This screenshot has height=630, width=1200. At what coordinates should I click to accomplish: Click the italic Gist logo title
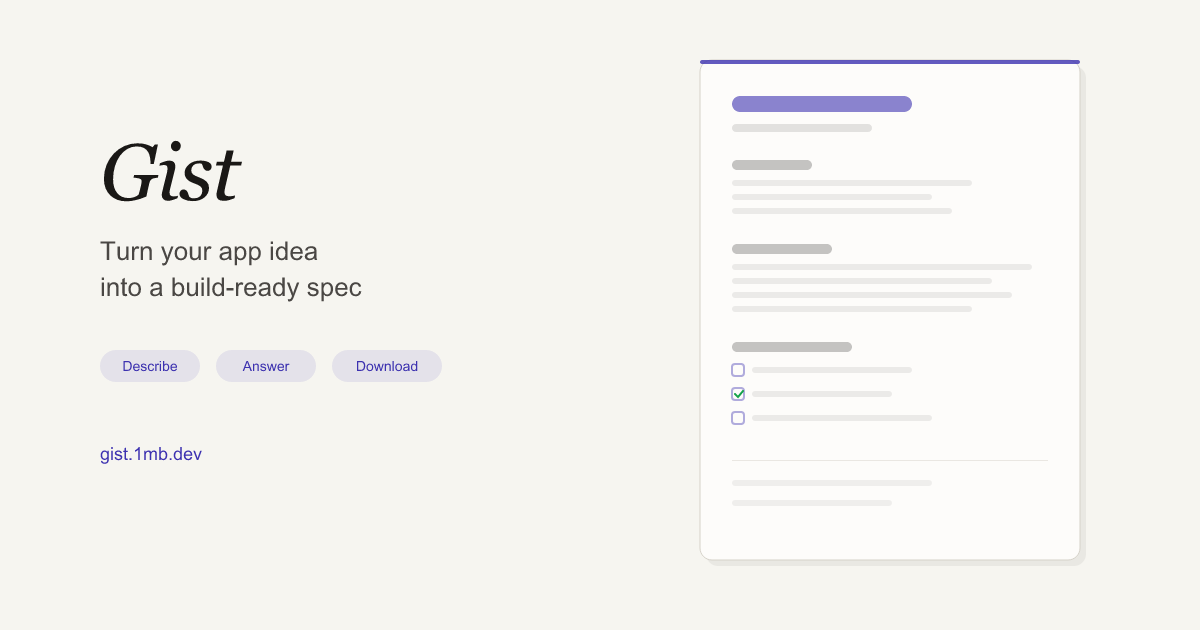[170, 174]
